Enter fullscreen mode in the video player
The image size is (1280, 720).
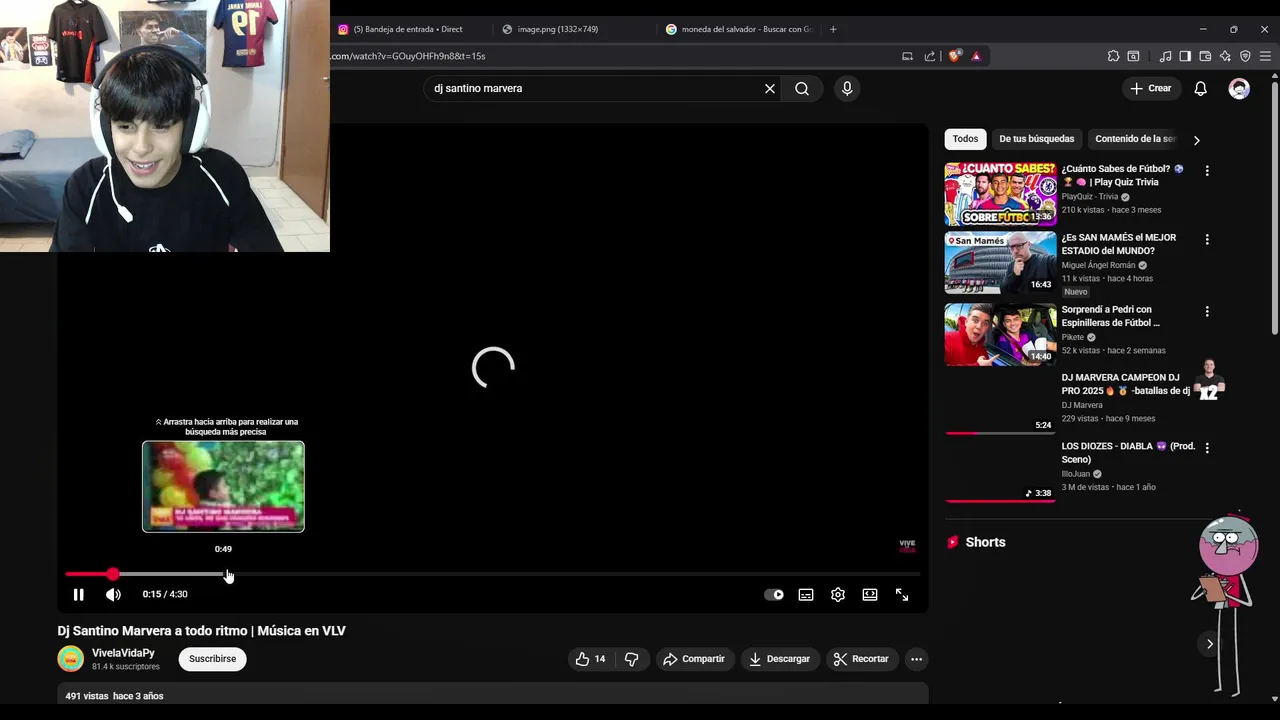point(902,594)
